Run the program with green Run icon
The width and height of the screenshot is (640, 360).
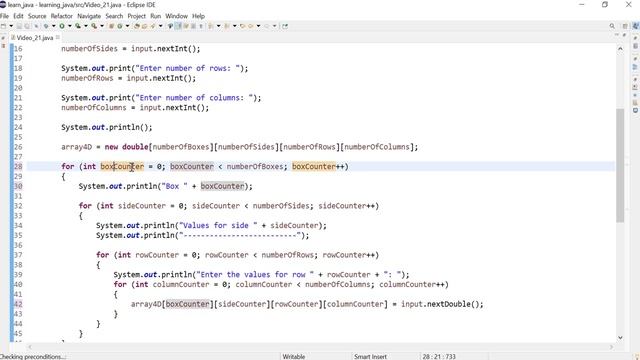tap(62, 26)
